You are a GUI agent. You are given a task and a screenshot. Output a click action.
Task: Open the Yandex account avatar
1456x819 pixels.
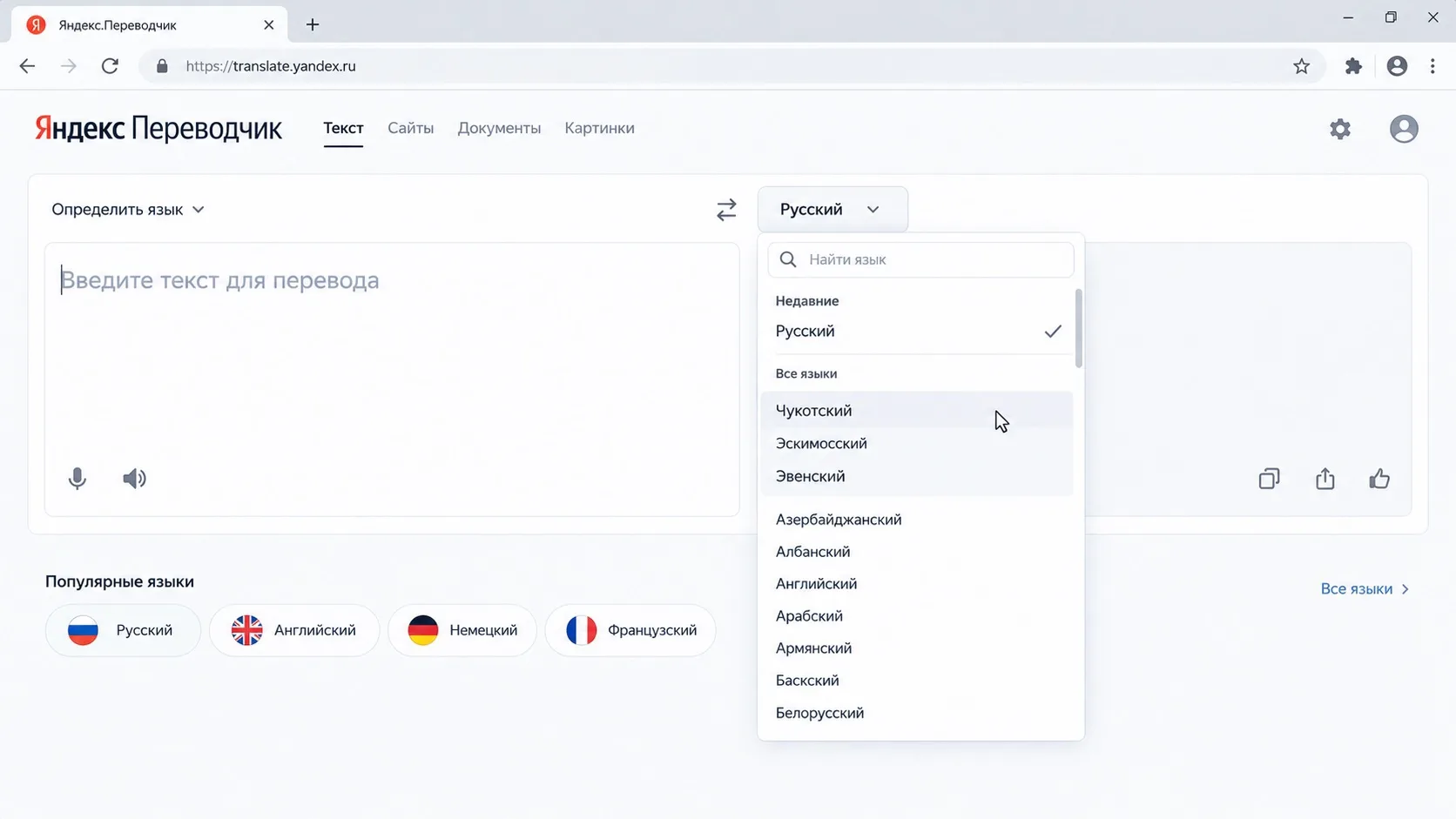point(1404,129)
